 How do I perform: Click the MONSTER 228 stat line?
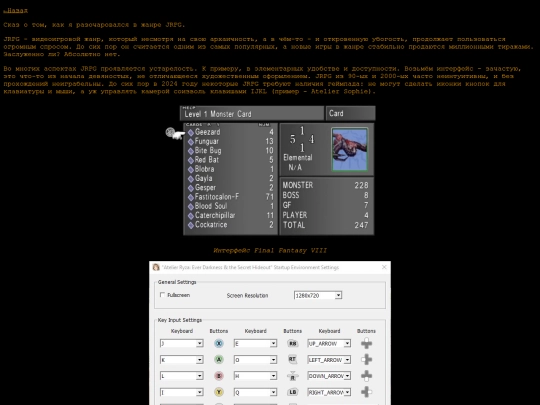325,185
